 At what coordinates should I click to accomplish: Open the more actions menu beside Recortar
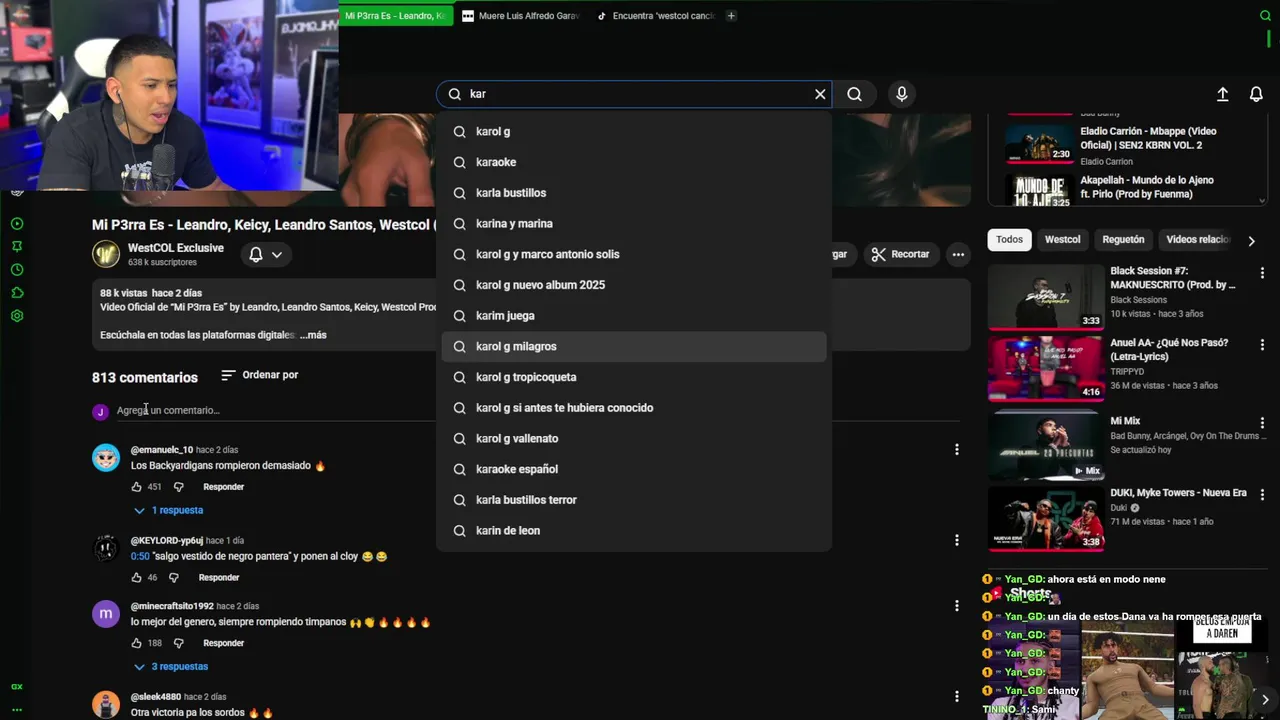click(958, 254)
